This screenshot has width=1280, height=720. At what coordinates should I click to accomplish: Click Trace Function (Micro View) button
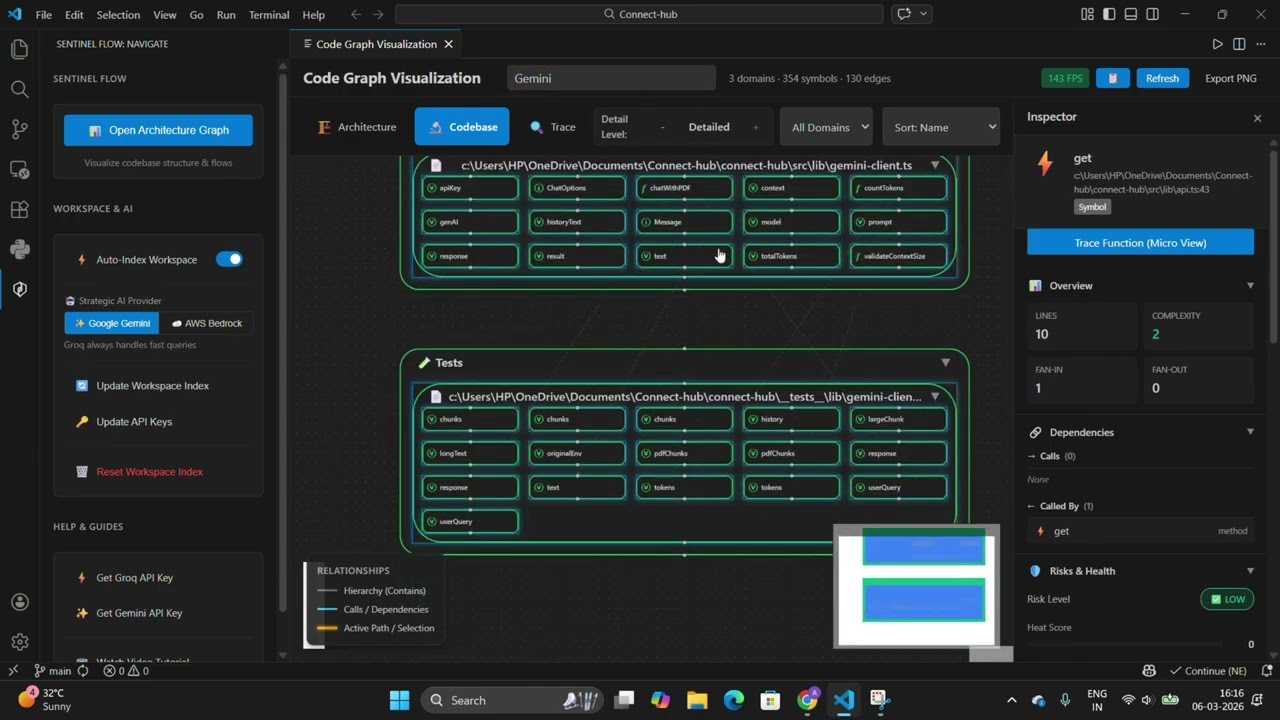(1140, 243)
